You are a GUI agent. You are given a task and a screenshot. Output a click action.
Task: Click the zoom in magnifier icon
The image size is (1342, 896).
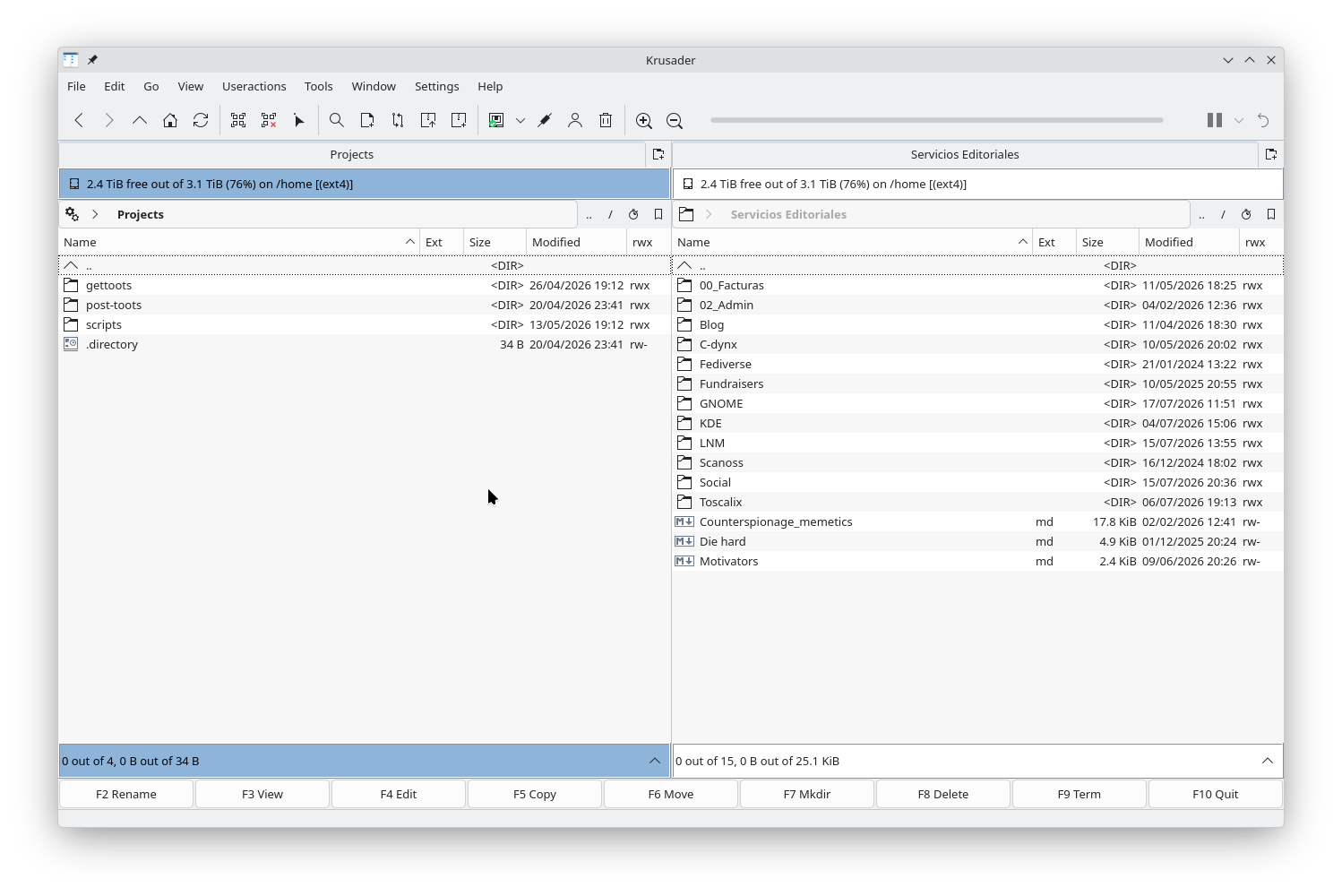click(x=643, y=120)
